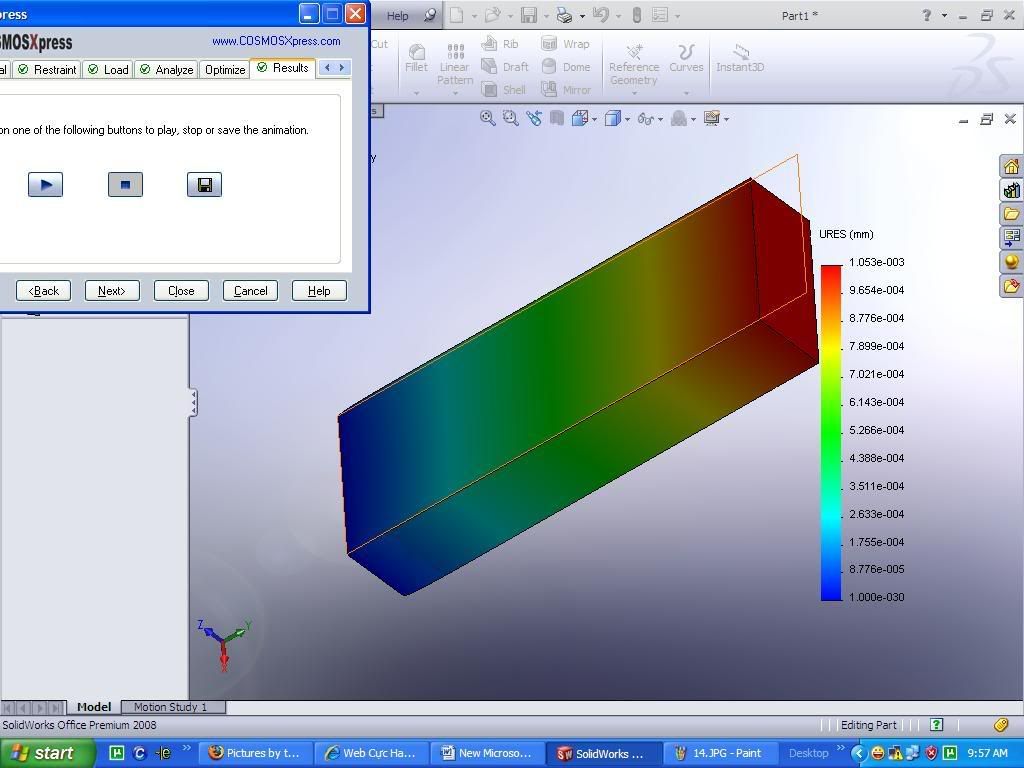The height and width of the screenshot is (768, 1024).
Task: Save the animation with the floppy disk button
Action: [x=204, y=185]
